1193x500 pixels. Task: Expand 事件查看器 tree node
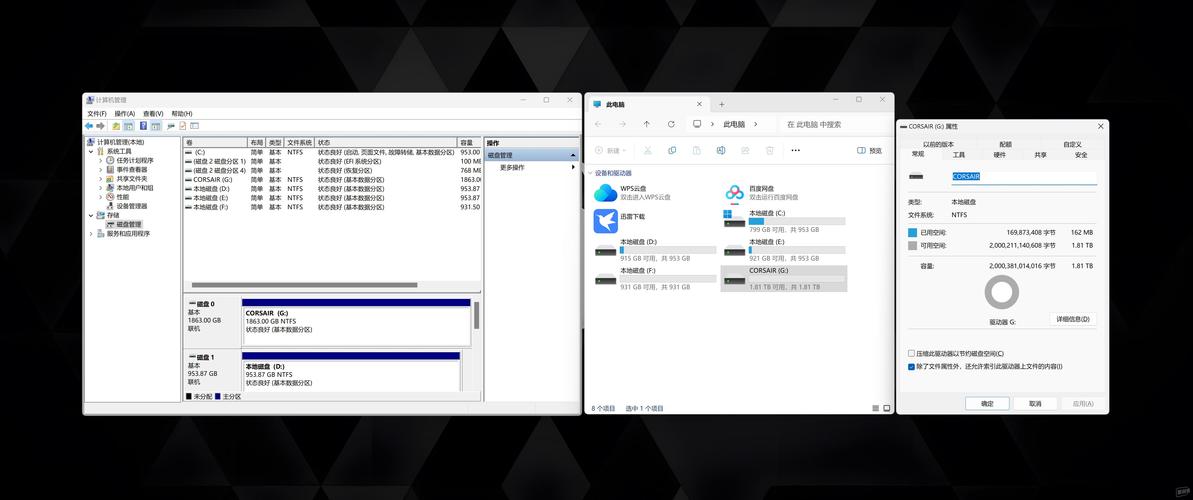coord(100,170)
